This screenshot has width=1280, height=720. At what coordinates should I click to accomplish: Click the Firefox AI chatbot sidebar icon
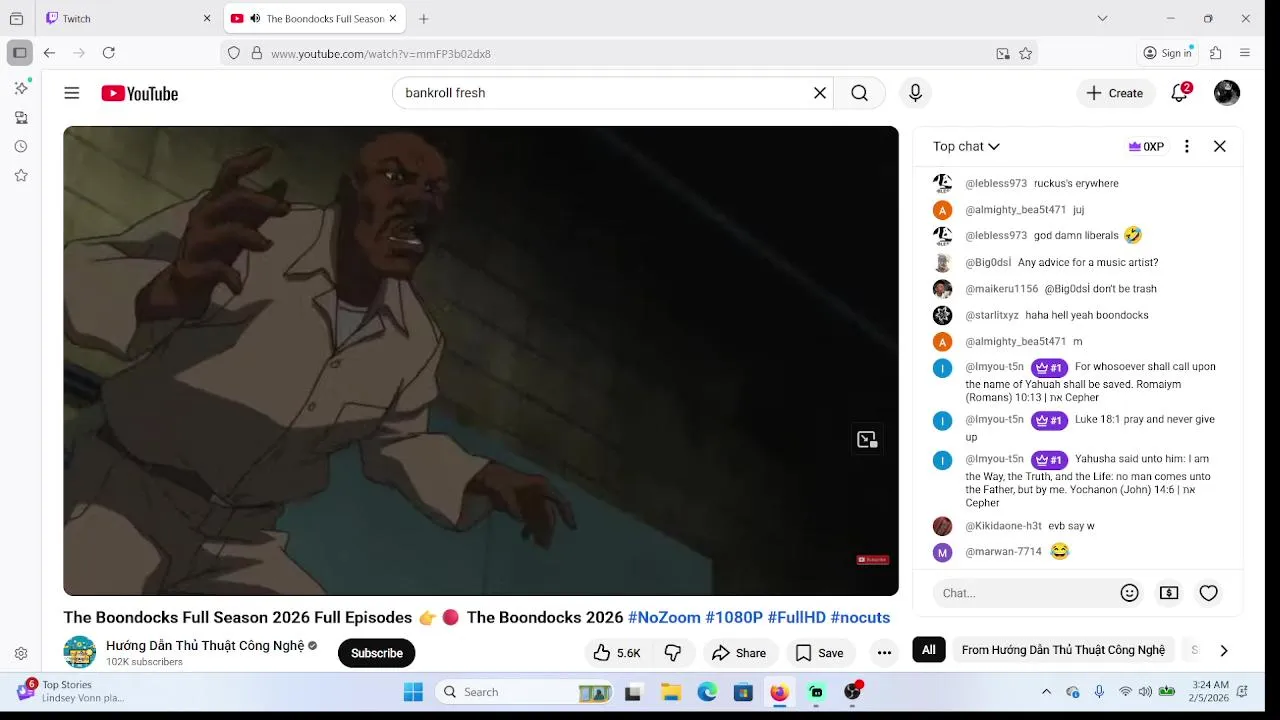[21, 88]
